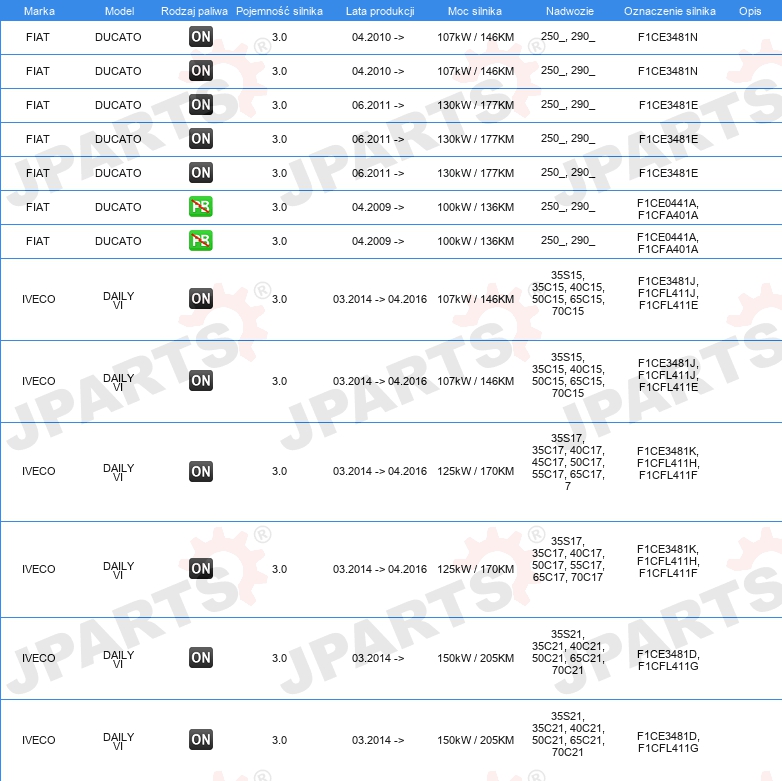Click F1CE3481E in the first 130kW row
Viewport: 782px width, 781px height.
668,105
